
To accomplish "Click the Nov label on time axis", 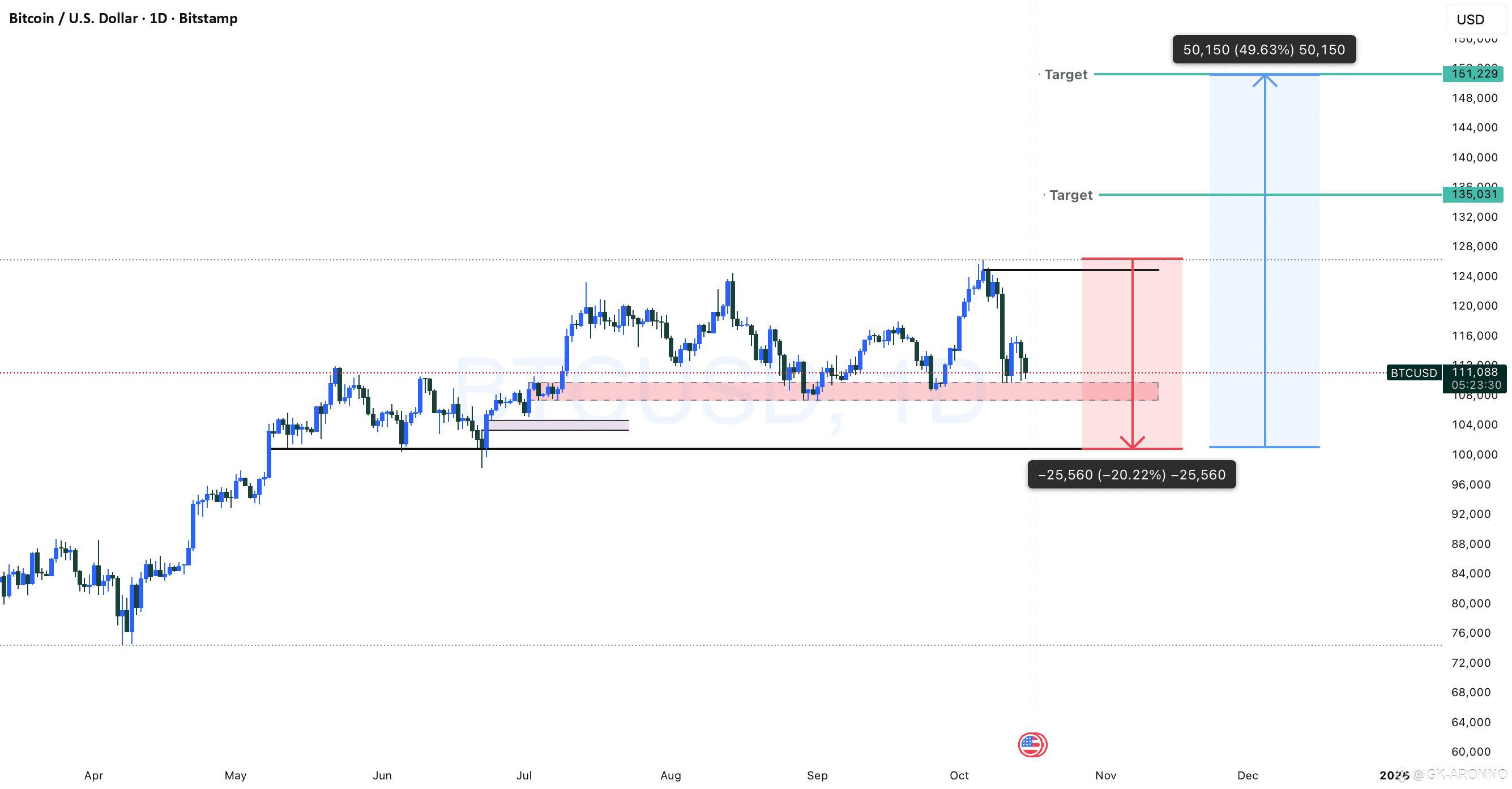I will click(1105, 775).
